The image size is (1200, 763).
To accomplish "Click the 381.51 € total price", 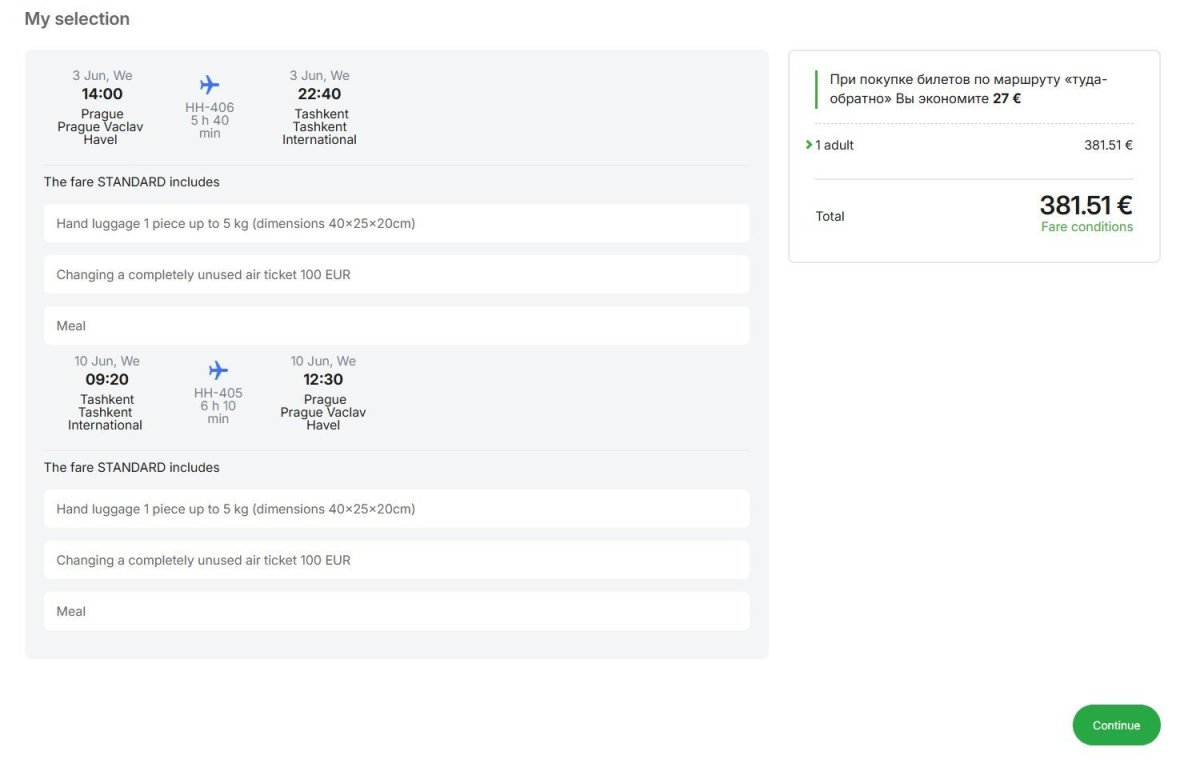I will (x=1085, y=206).
